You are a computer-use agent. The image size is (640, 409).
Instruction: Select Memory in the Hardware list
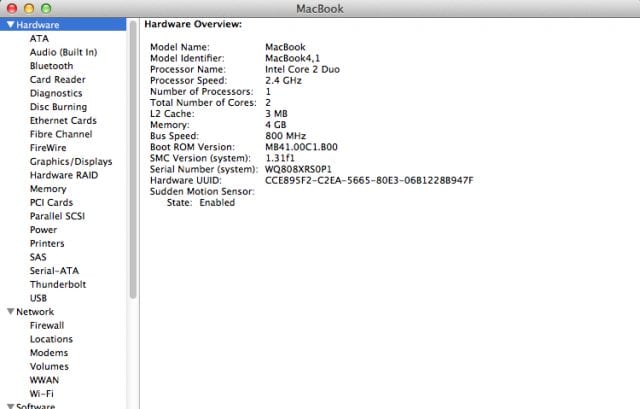pyautogui.click(x=48, y=189)
